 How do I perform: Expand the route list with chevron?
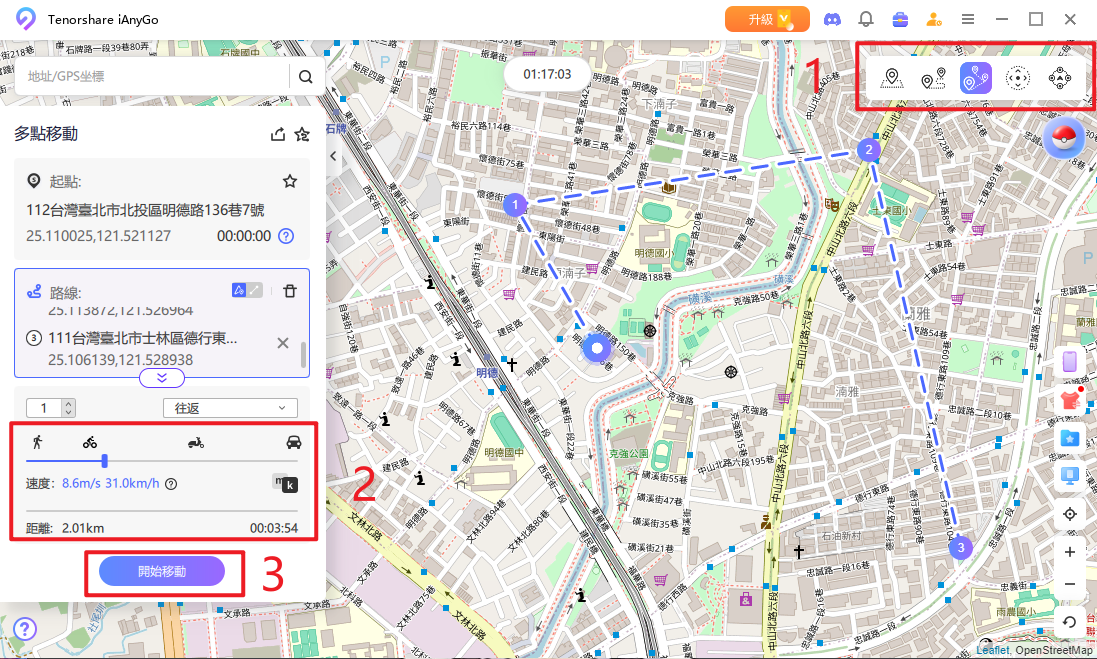162,378
